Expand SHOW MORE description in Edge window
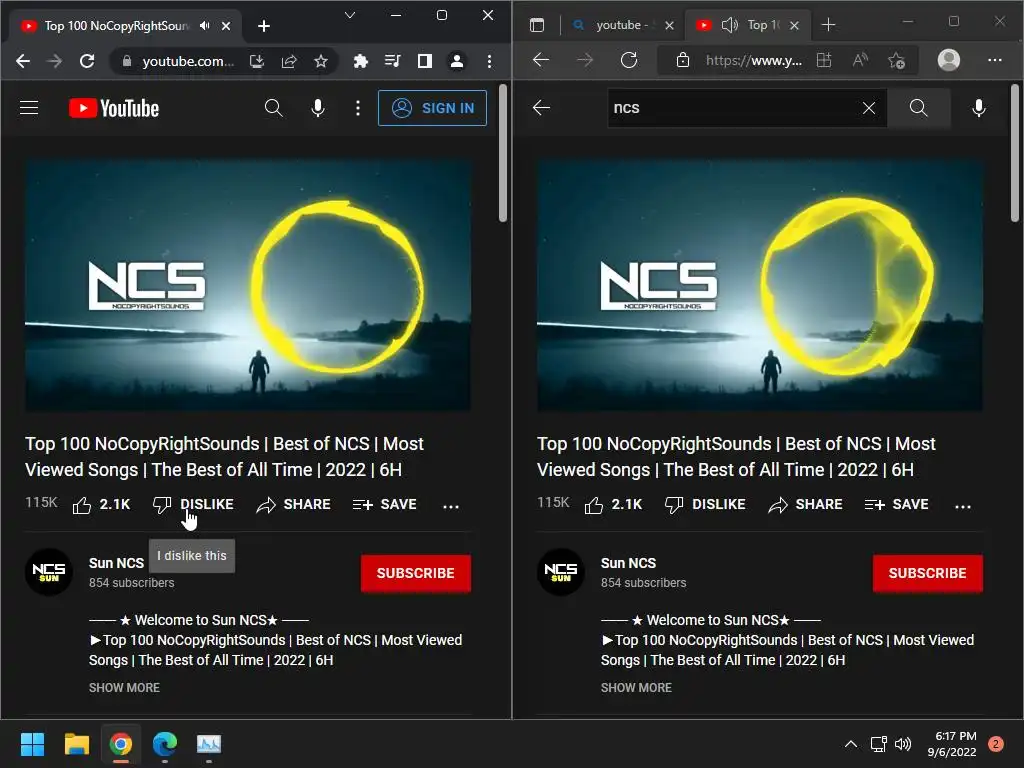 636,688
